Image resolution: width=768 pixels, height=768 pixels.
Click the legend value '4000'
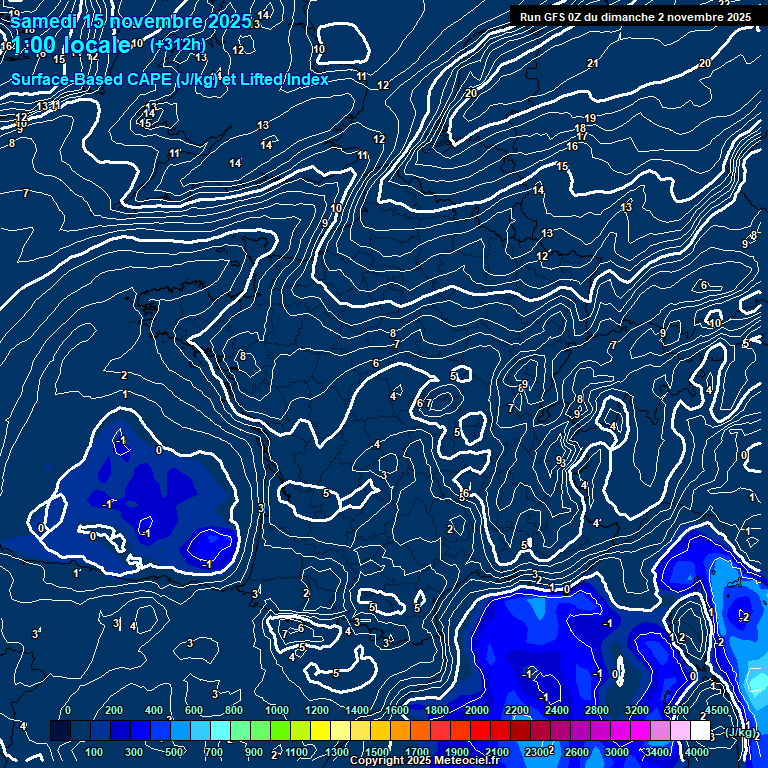point(696,752)
